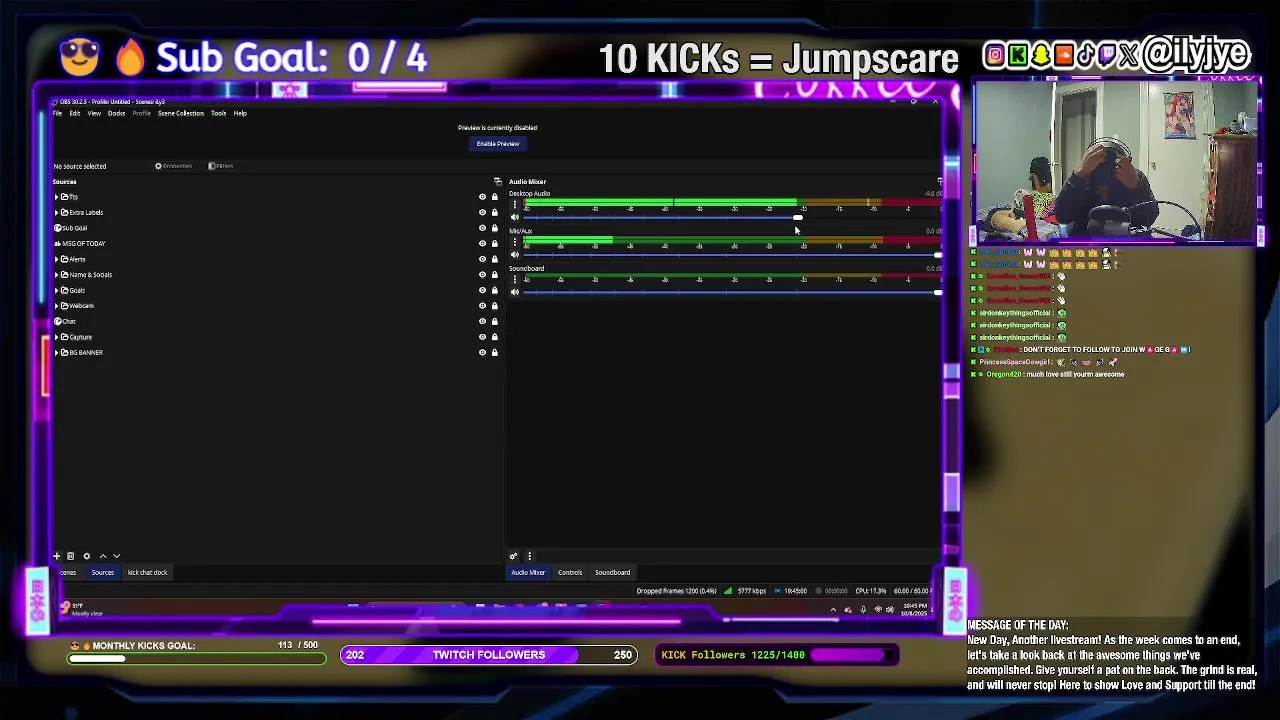The height and width of the screenshot is (720, 1280).
Task: Open Desktop Audio three-dot options menu
Action: click(515, 205)
